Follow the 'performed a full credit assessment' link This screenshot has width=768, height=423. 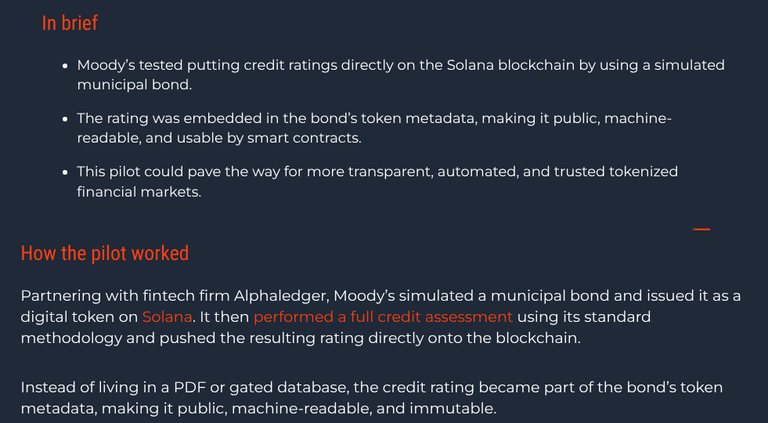click(383, 317)
